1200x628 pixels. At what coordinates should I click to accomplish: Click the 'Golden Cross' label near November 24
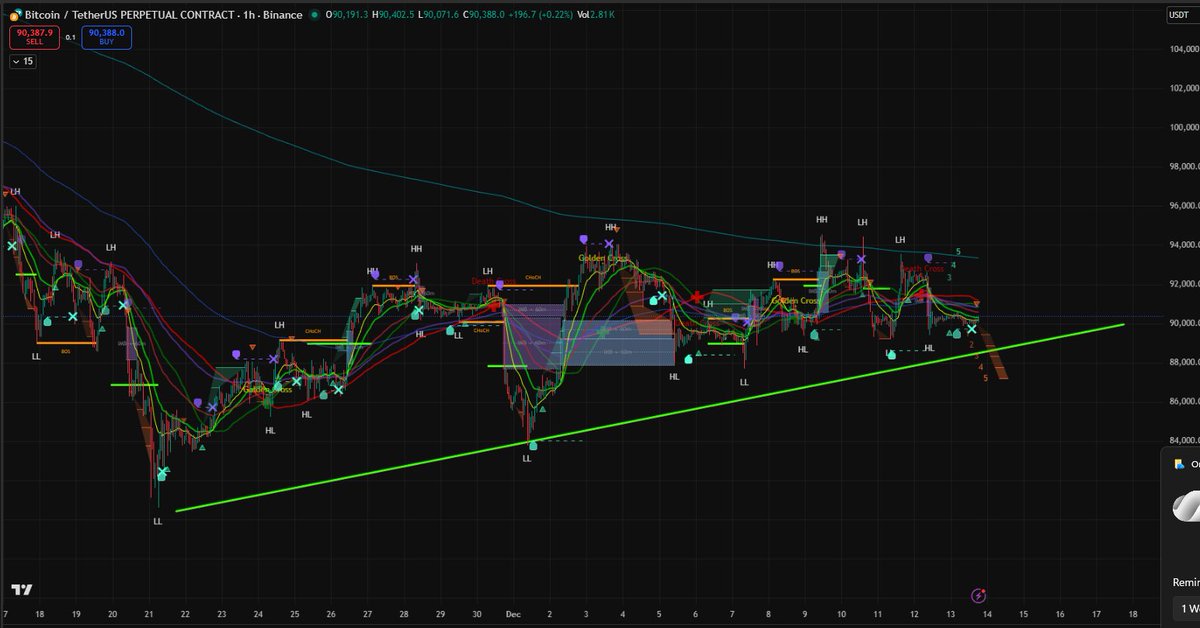268,389
